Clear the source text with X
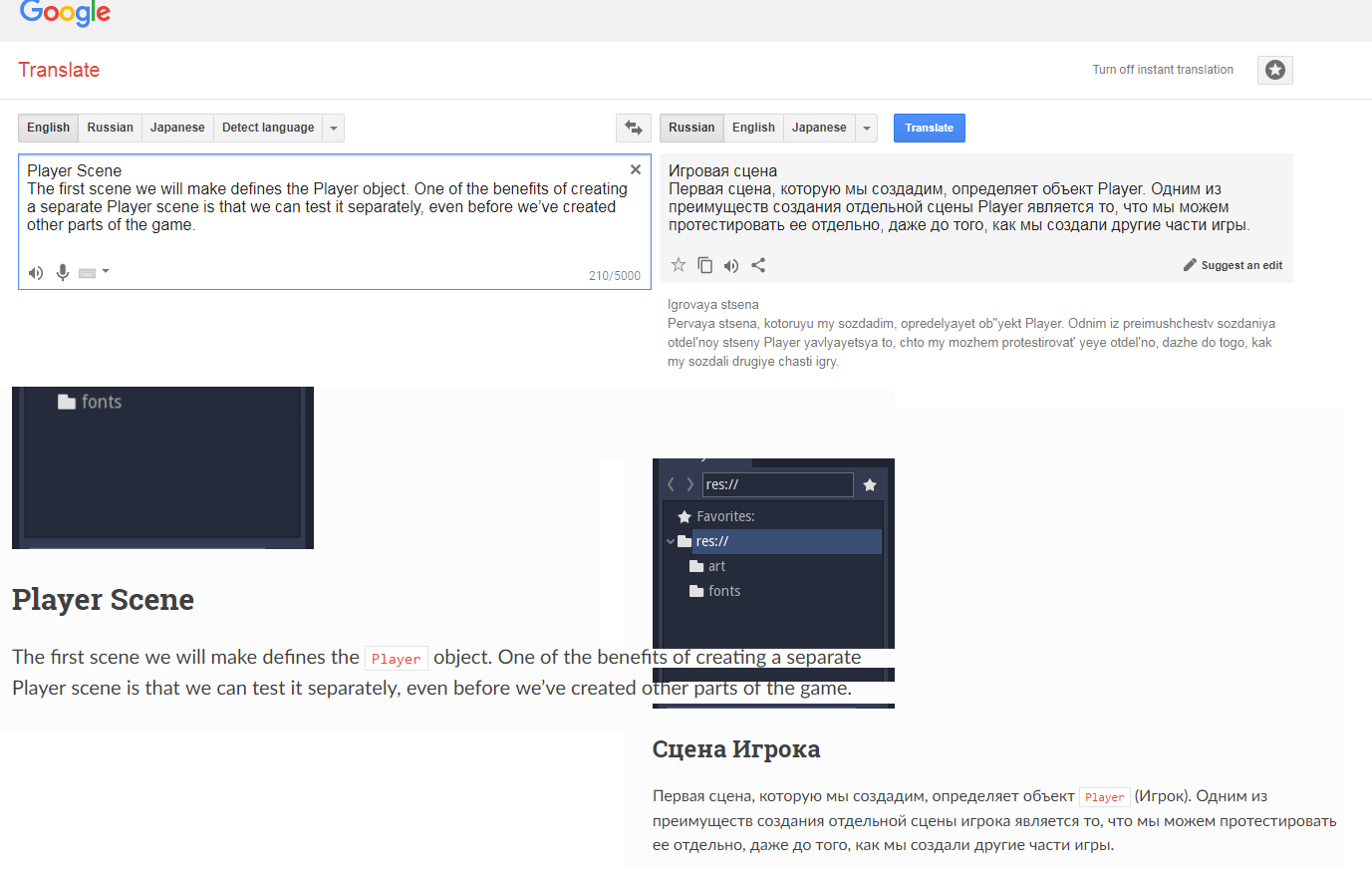This screenshot has height=872, width=1372. tap(636, 169)
